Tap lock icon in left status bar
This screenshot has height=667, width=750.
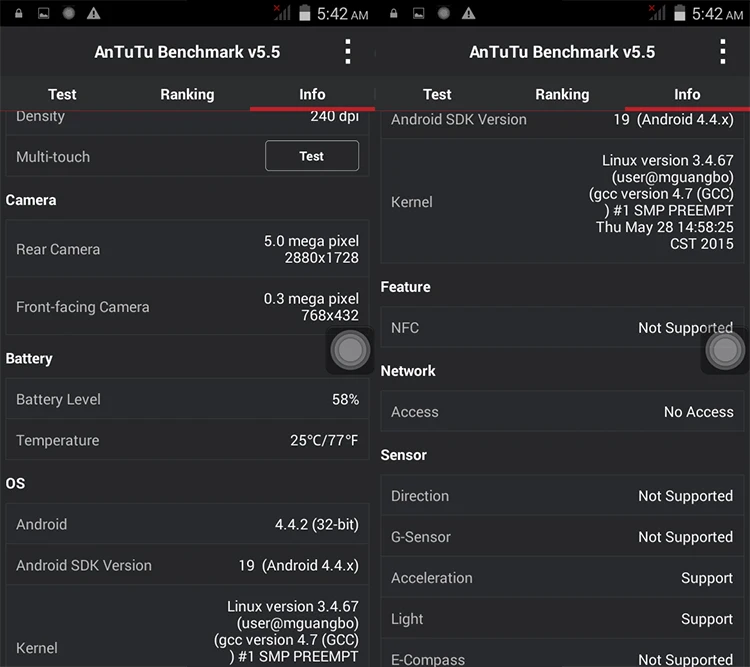coord(19,13)
